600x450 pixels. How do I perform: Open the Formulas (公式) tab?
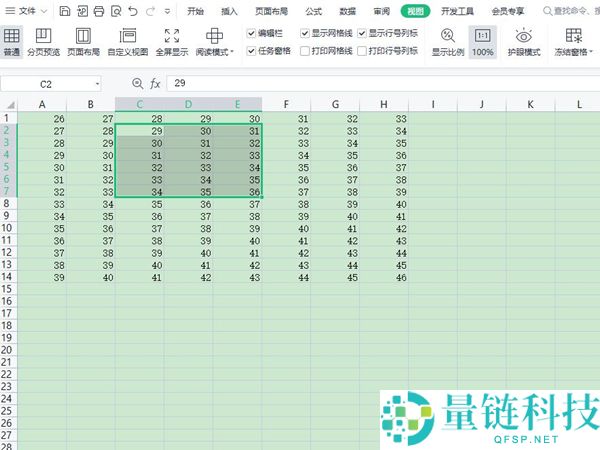313,11
